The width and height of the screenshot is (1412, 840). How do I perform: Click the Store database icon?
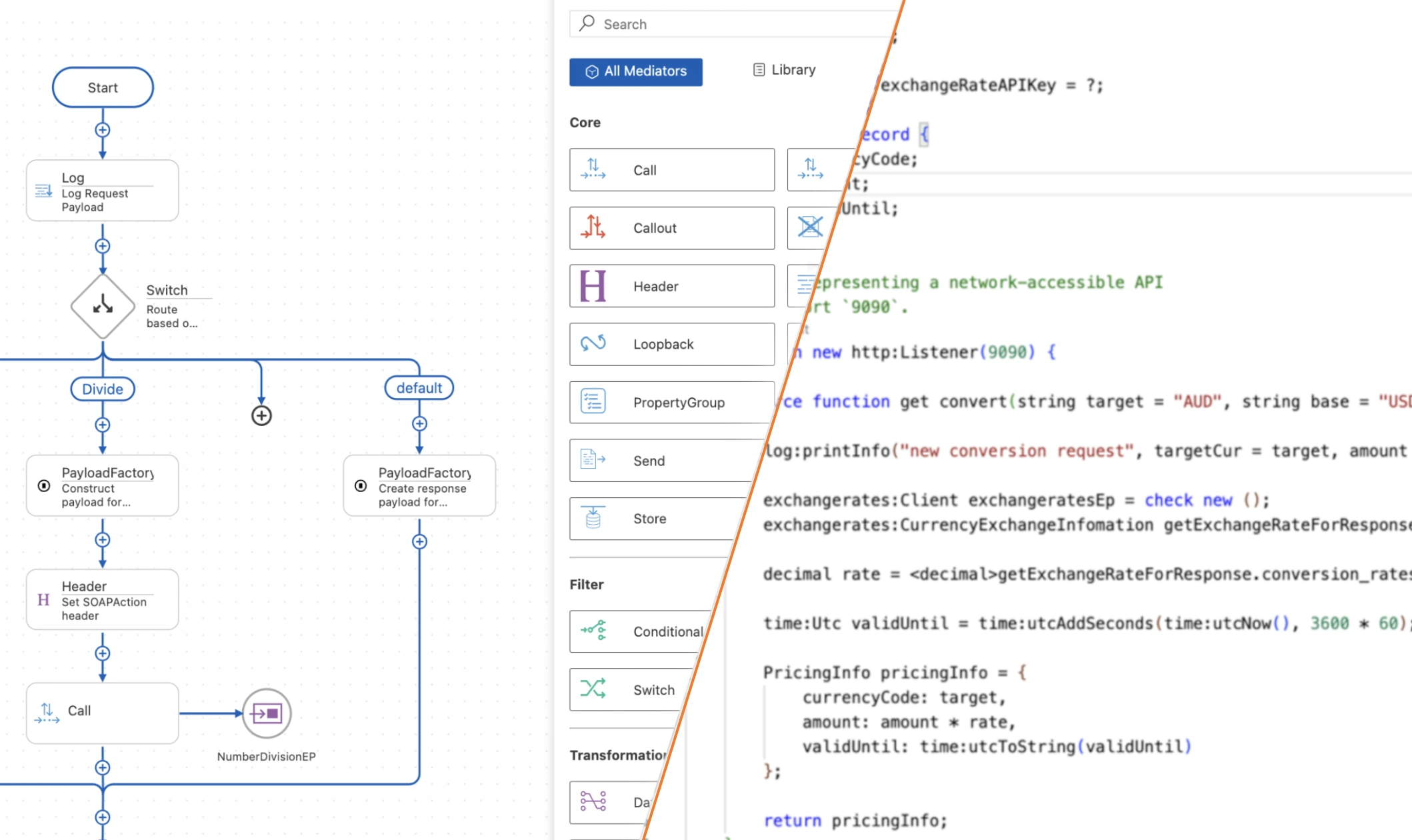coord(593,517)
